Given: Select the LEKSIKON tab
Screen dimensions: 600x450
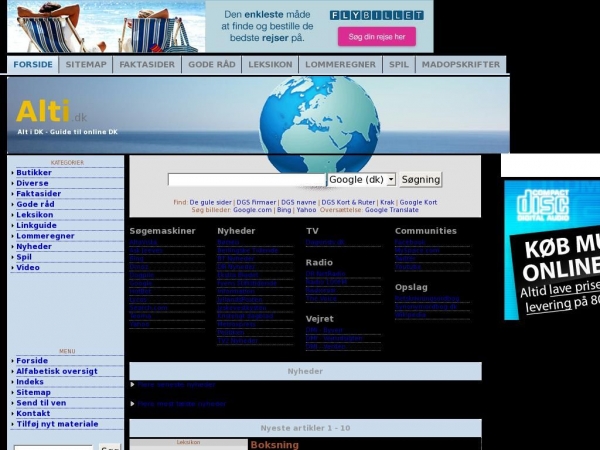Looking at the screenshot, I should coord(270,64).
